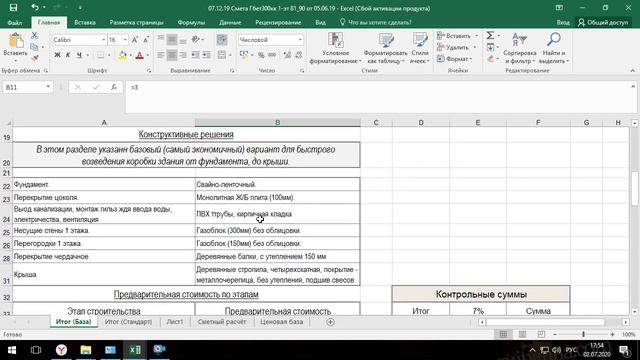
Task: Decrease font size with the small A icon
Action: click(146, 40)
